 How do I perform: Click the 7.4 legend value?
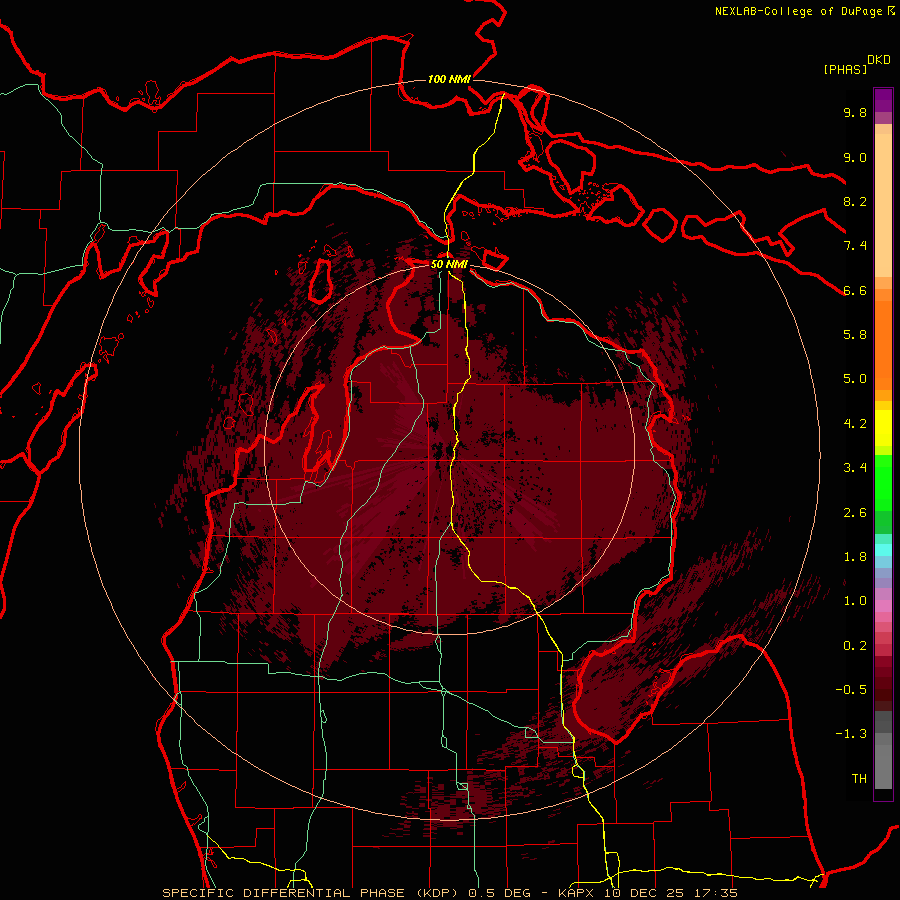click(x=855, y=246)
